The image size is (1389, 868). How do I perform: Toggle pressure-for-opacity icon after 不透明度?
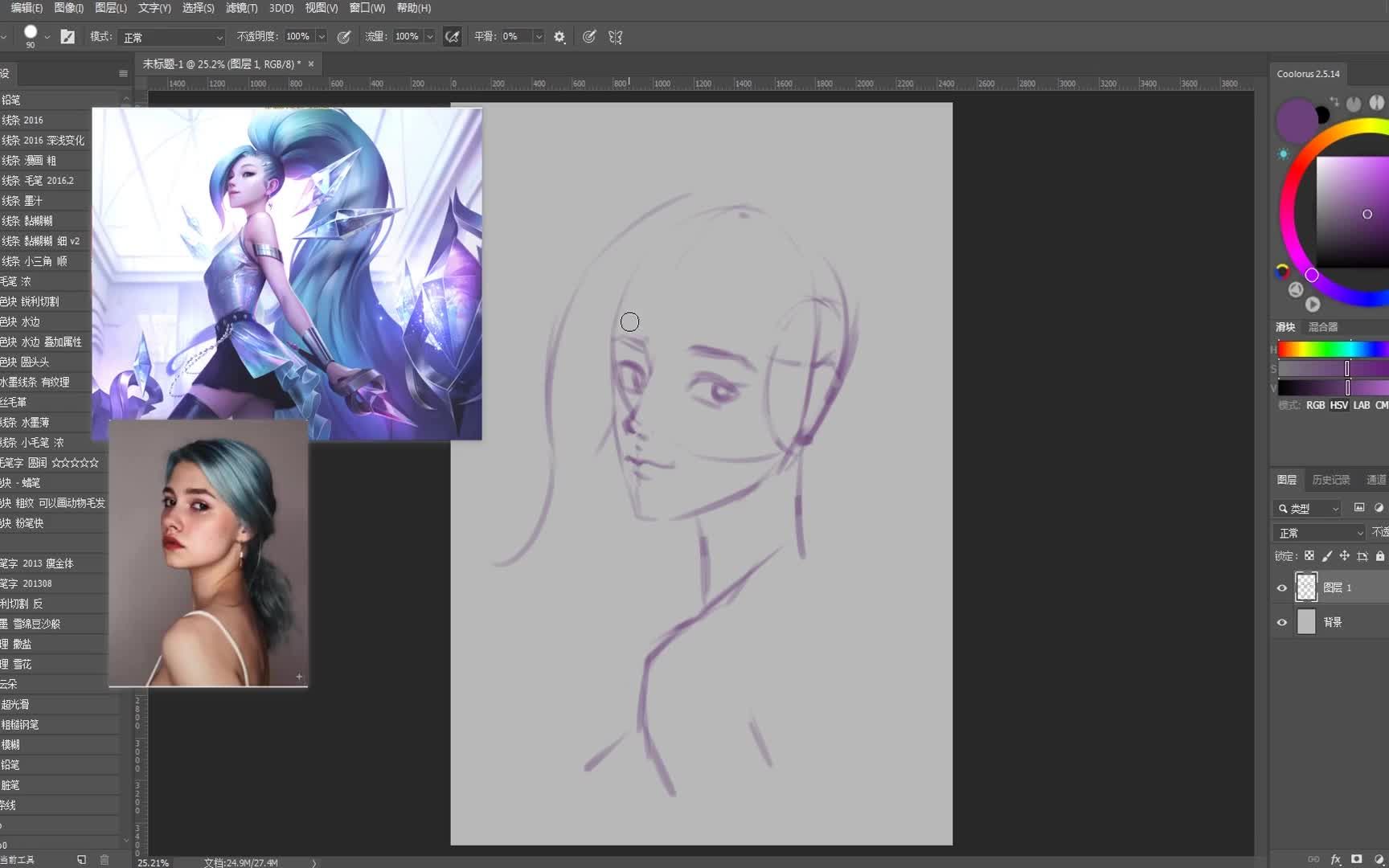344,37
